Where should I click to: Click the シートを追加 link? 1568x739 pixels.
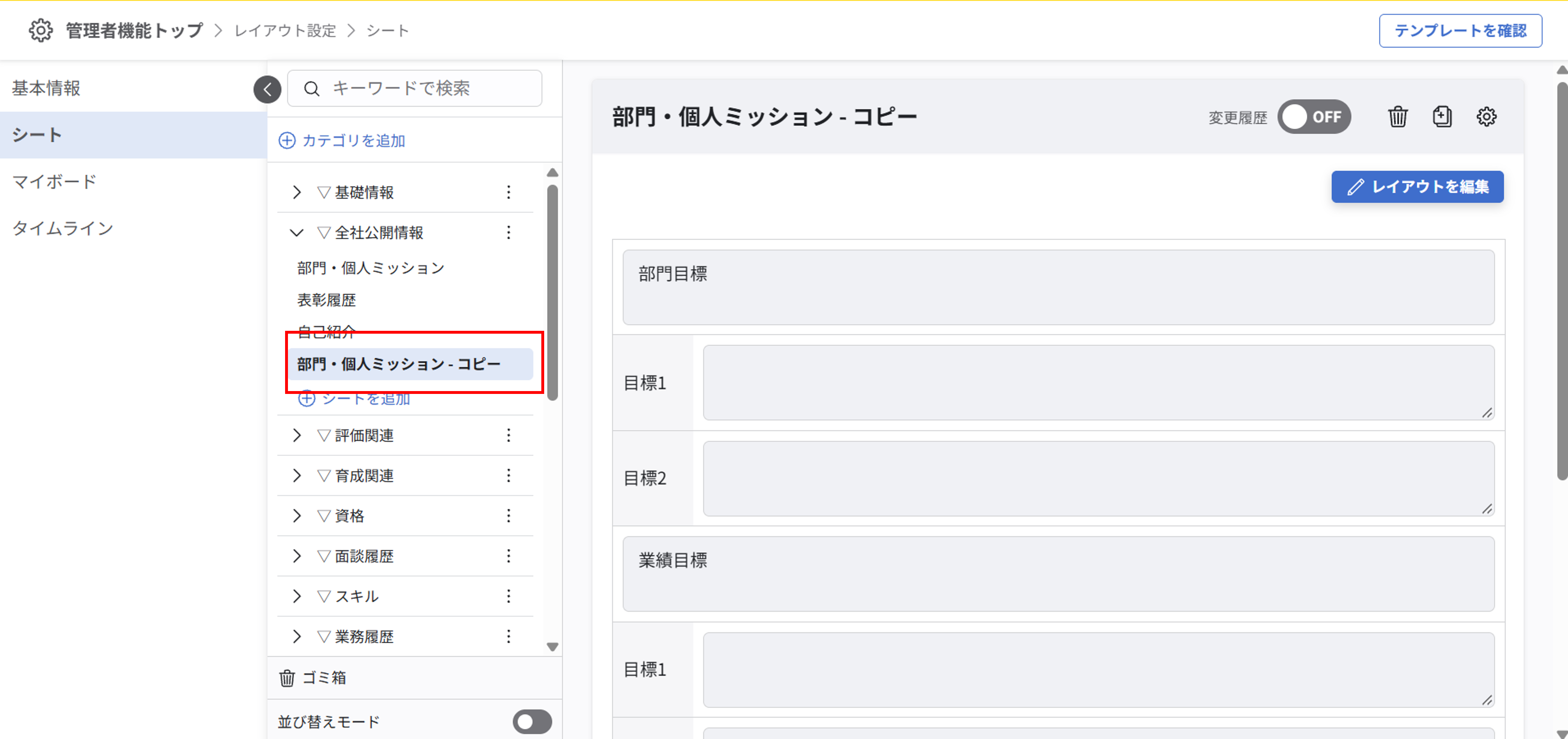pos(354,399)
